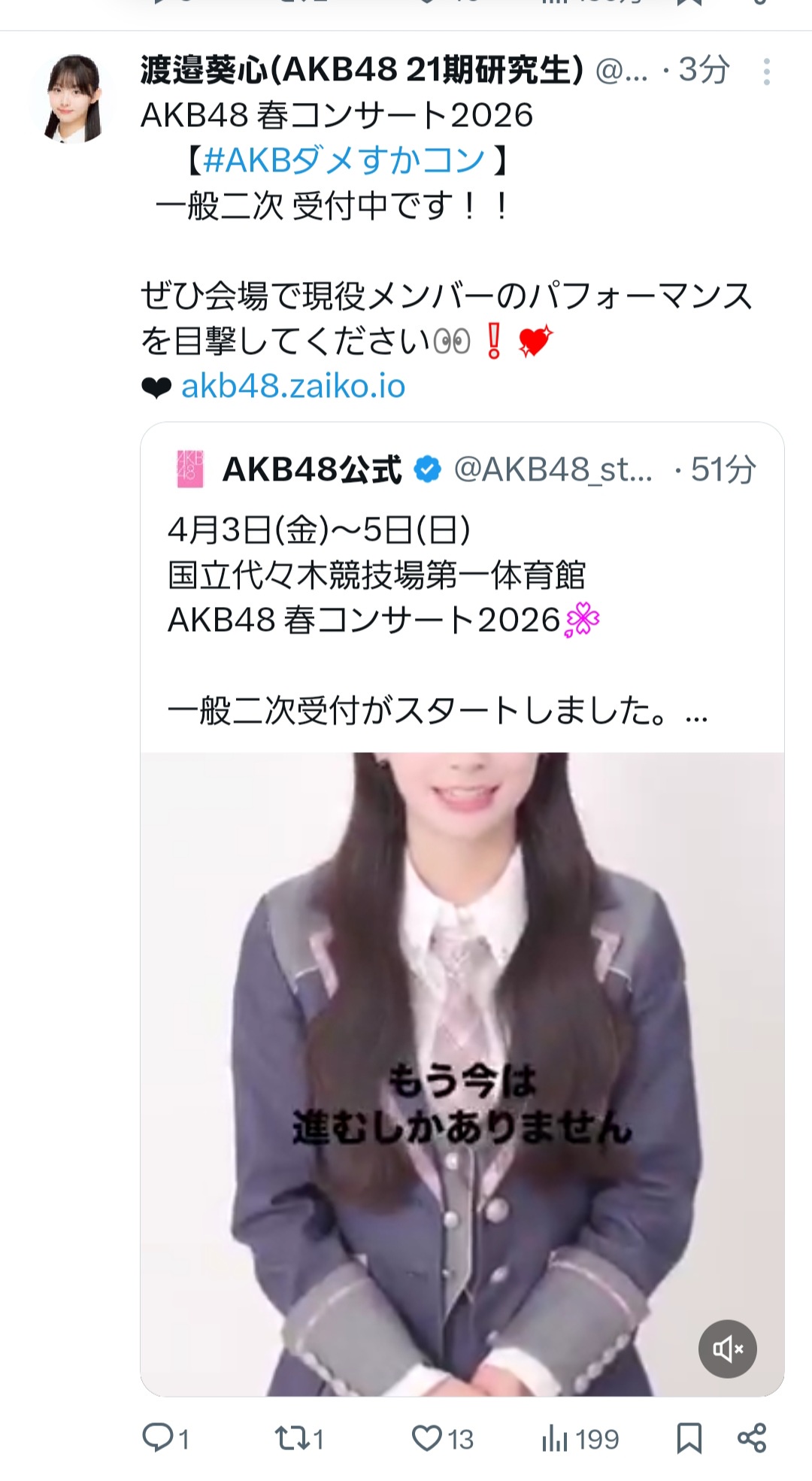Tap the repost arrows icon

coord(289,1438)
